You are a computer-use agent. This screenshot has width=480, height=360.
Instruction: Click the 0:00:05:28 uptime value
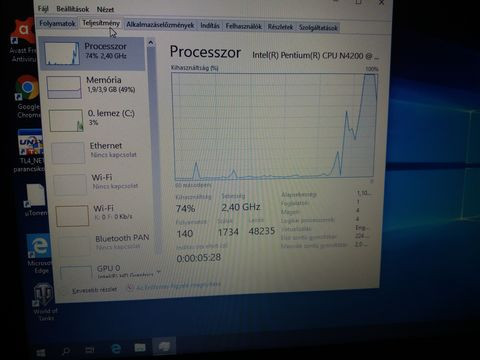[x=199, y=258]
